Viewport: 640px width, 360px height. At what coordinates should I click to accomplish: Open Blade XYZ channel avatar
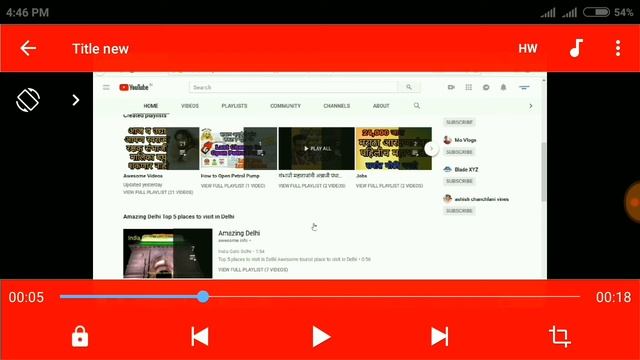click(447, 169)
